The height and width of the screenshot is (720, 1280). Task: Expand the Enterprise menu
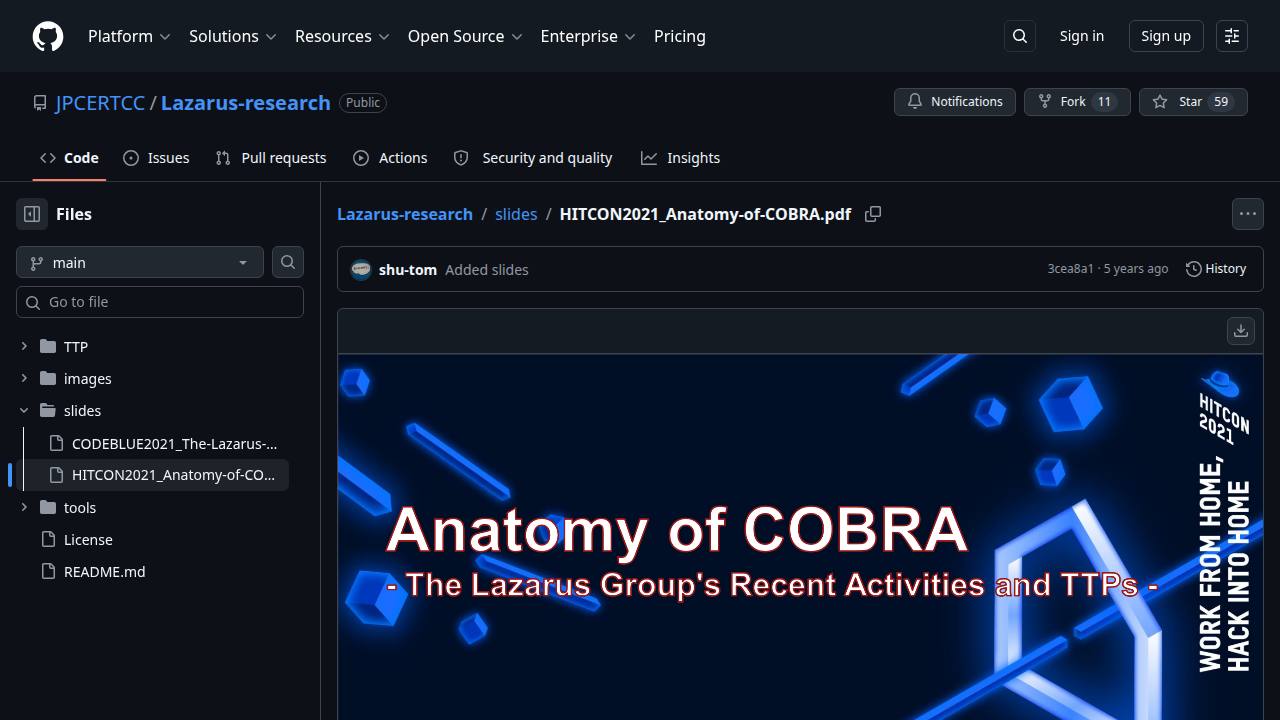tap(588, 36)
